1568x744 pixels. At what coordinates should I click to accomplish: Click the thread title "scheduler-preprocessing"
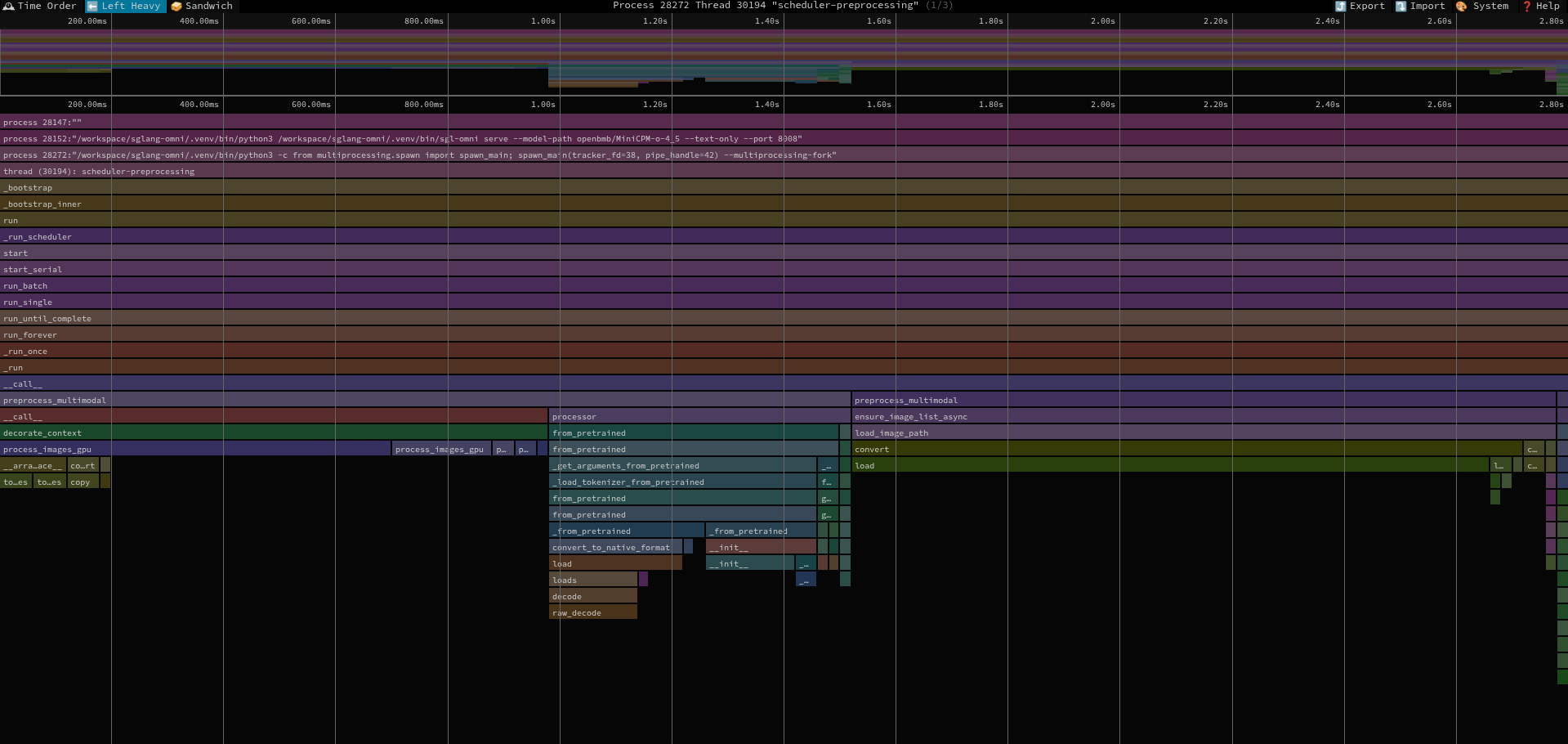[845, 6]
